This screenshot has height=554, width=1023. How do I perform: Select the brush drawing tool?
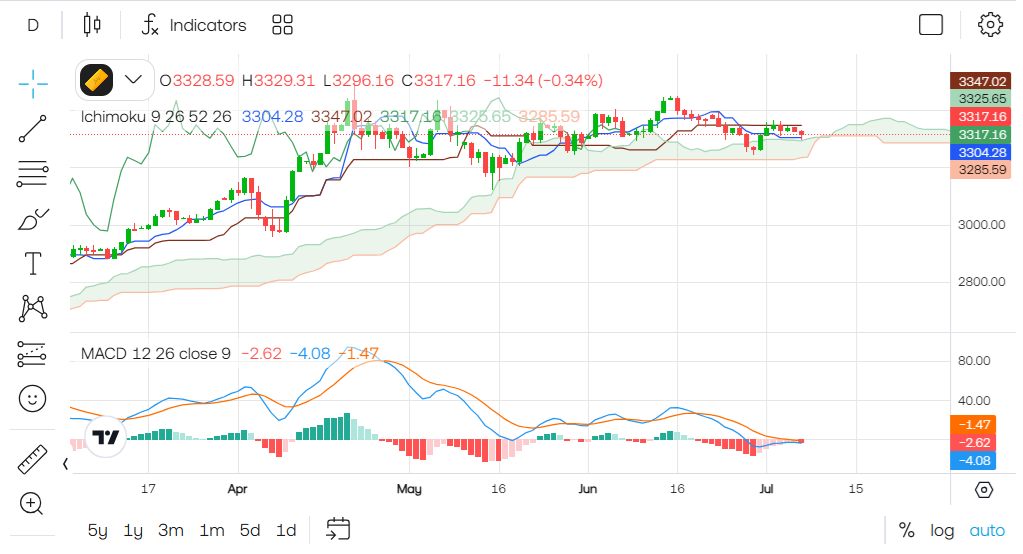pyautogui.click(x=33, y=219)
